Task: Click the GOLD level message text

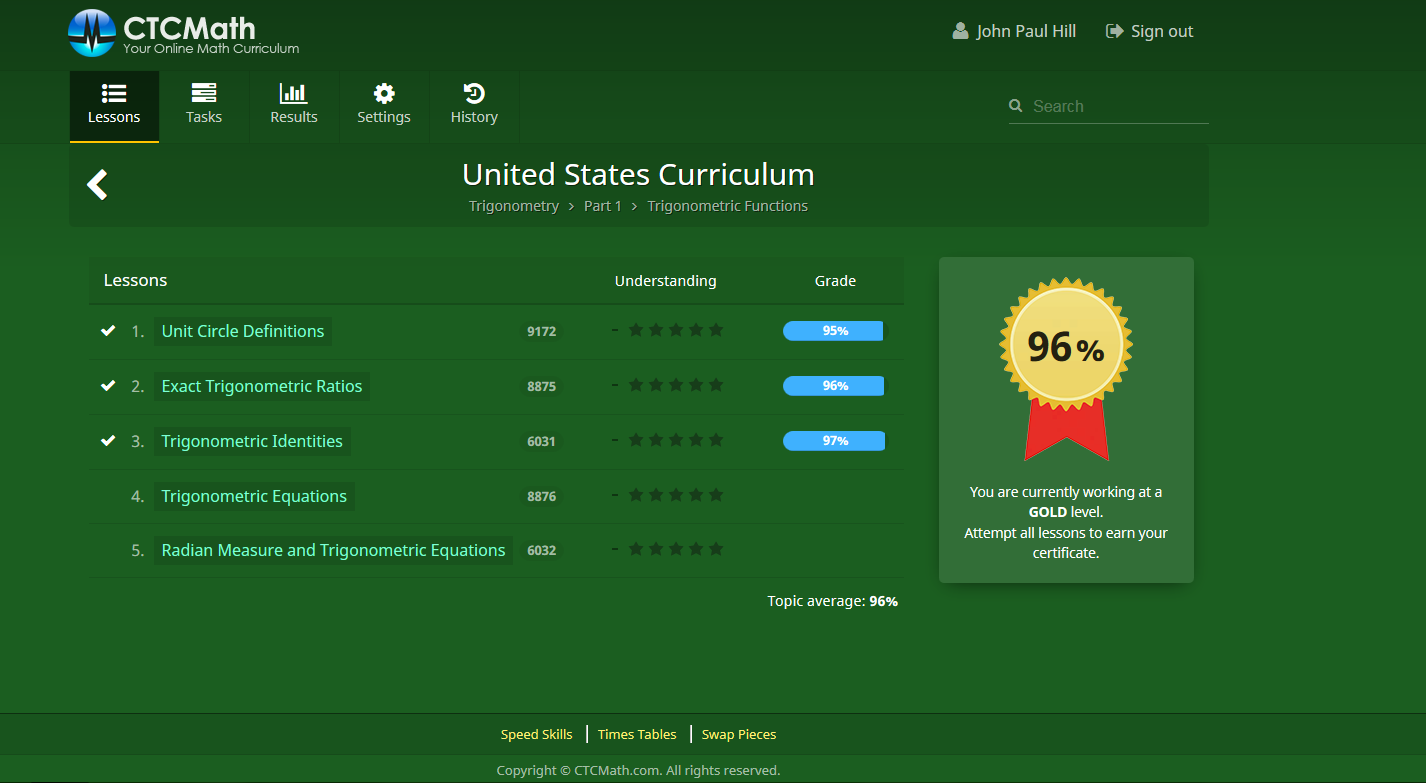Action: (1066, 522)
